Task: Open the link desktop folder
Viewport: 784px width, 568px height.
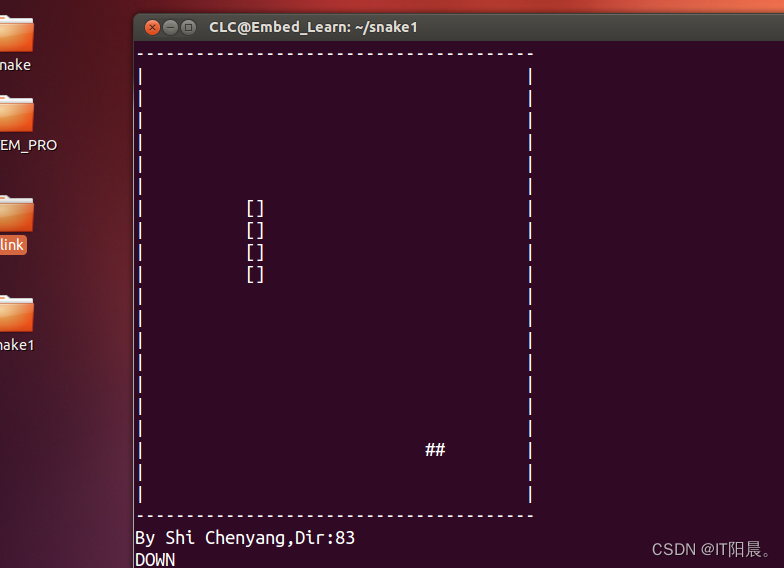Action: [x=16, y=214]
